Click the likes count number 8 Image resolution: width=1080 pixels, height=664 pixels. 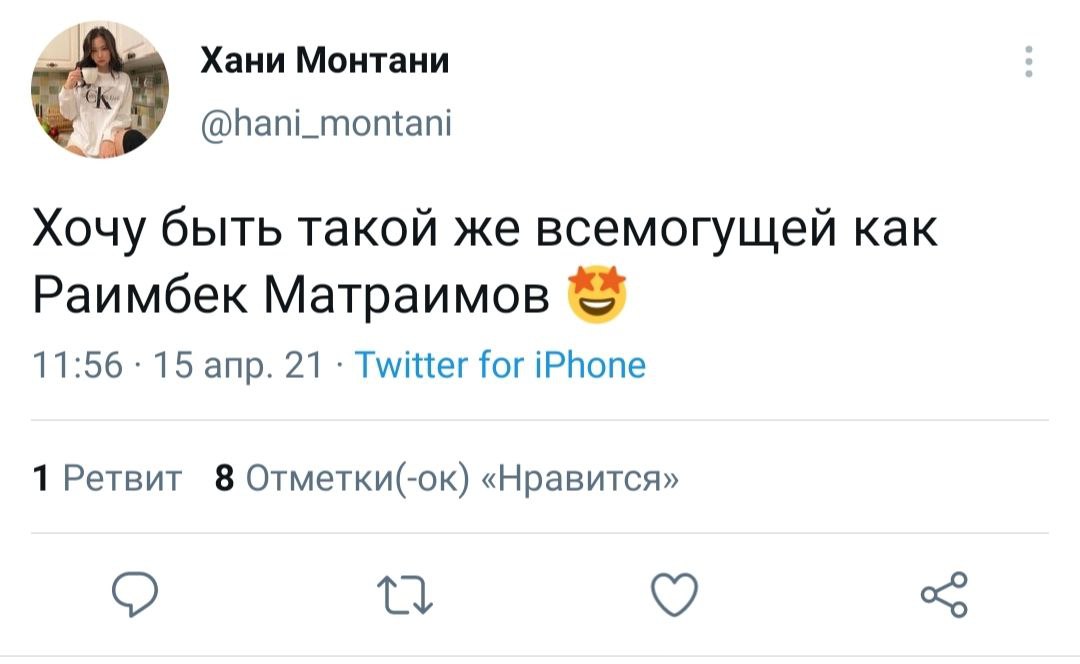coord(225,479)
